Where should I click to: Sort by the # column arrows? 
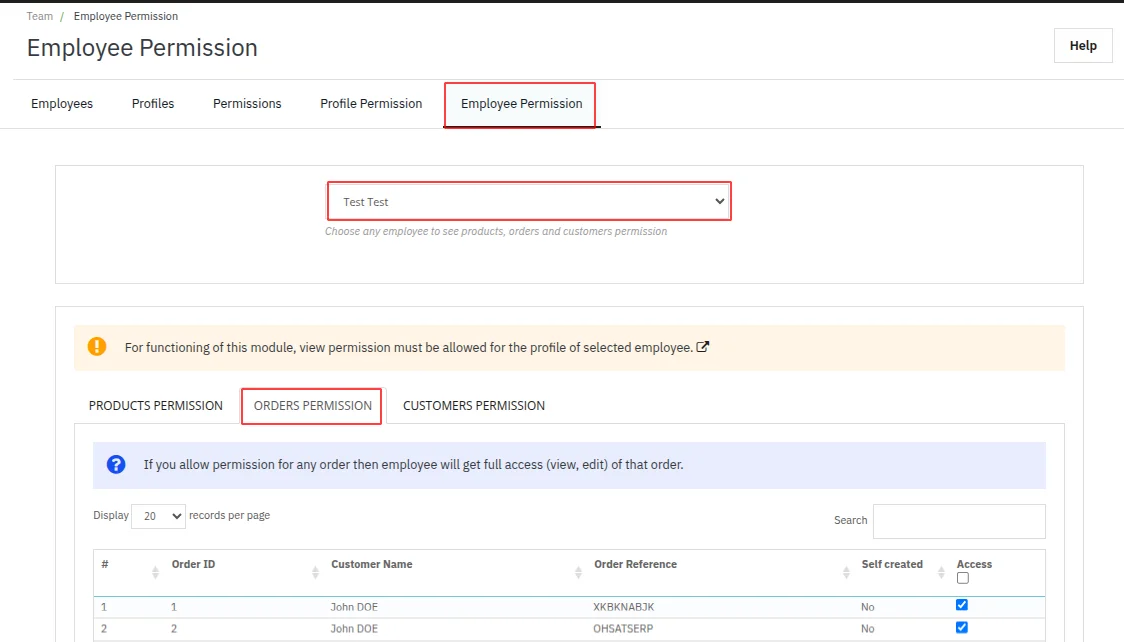click(155, 572)
